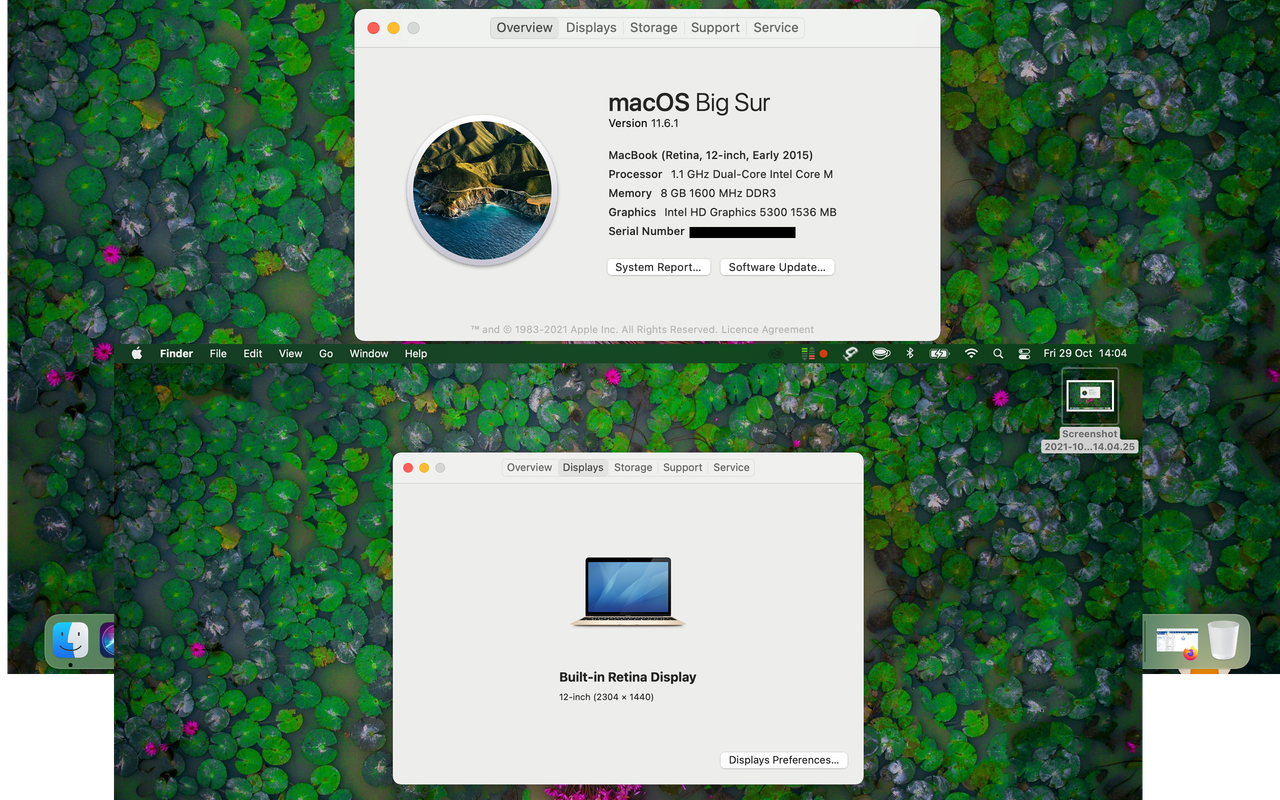Switch to Displays tab in upper window

591,28
